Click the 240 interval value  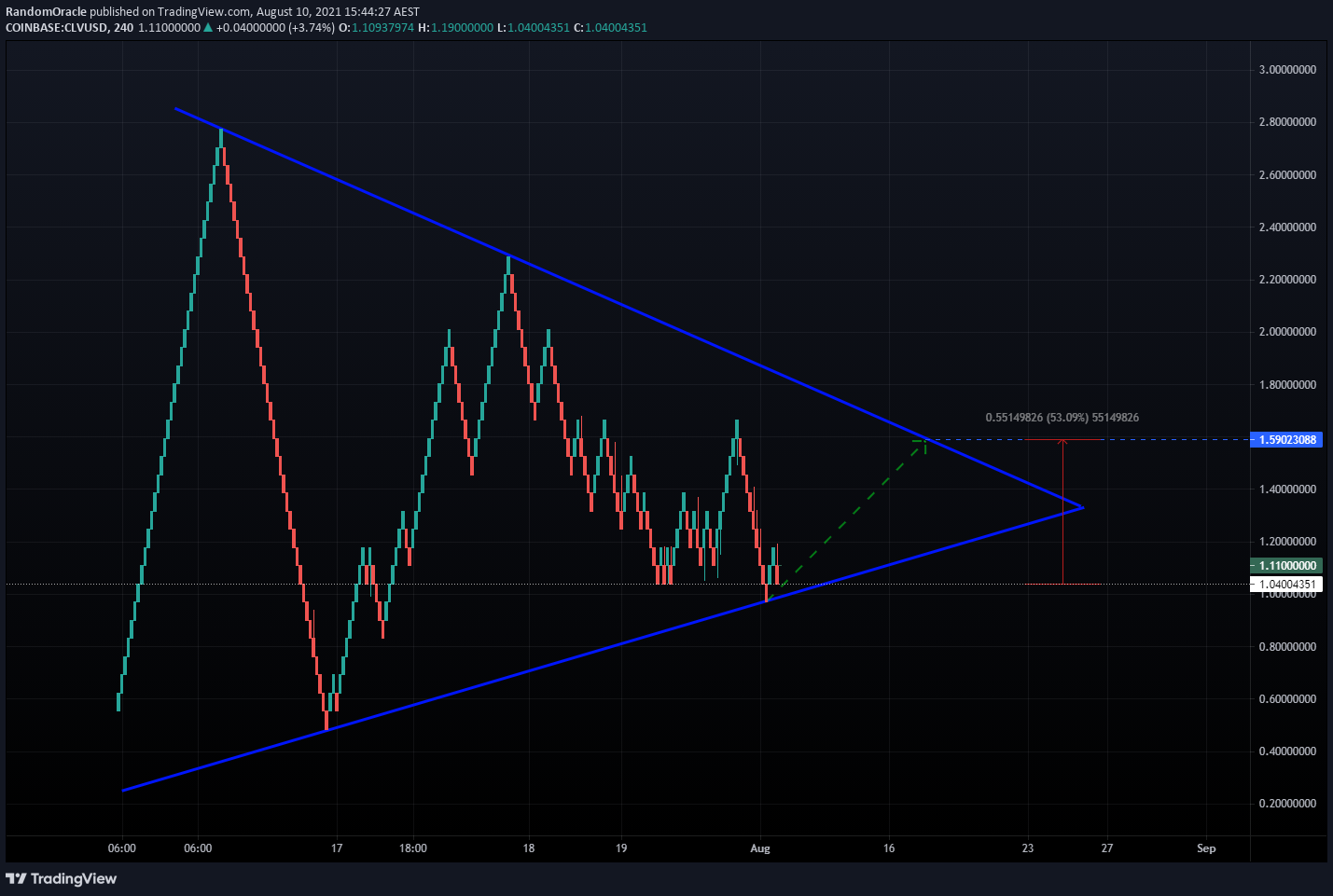click(123, 28)
